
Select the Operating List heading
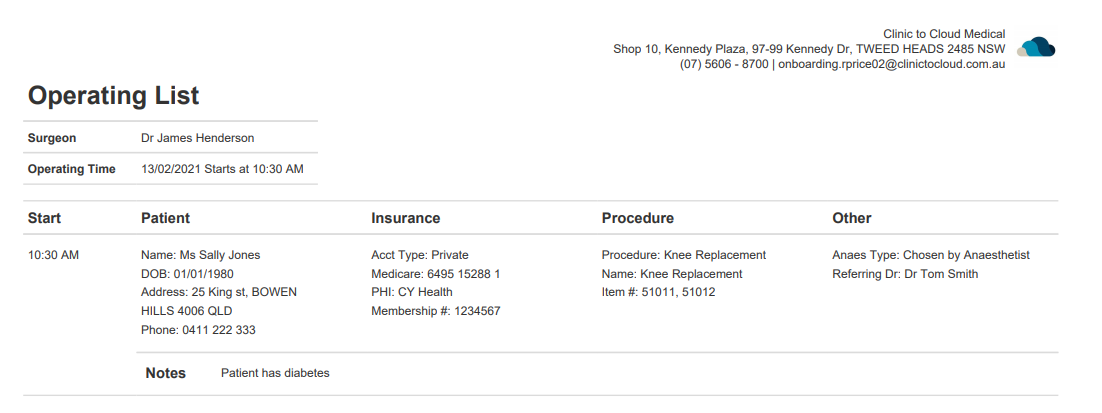click(x=114, y=96)
